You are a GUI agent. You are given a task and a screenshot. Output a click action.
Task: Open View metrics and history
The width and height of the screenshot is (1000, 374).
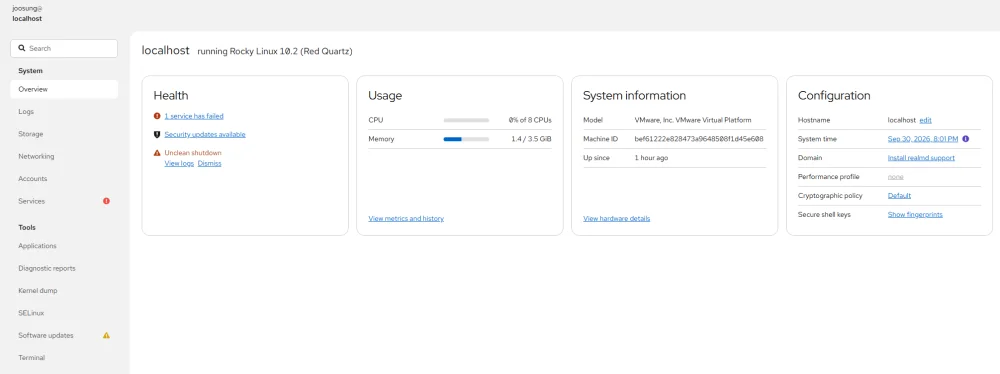406,218
